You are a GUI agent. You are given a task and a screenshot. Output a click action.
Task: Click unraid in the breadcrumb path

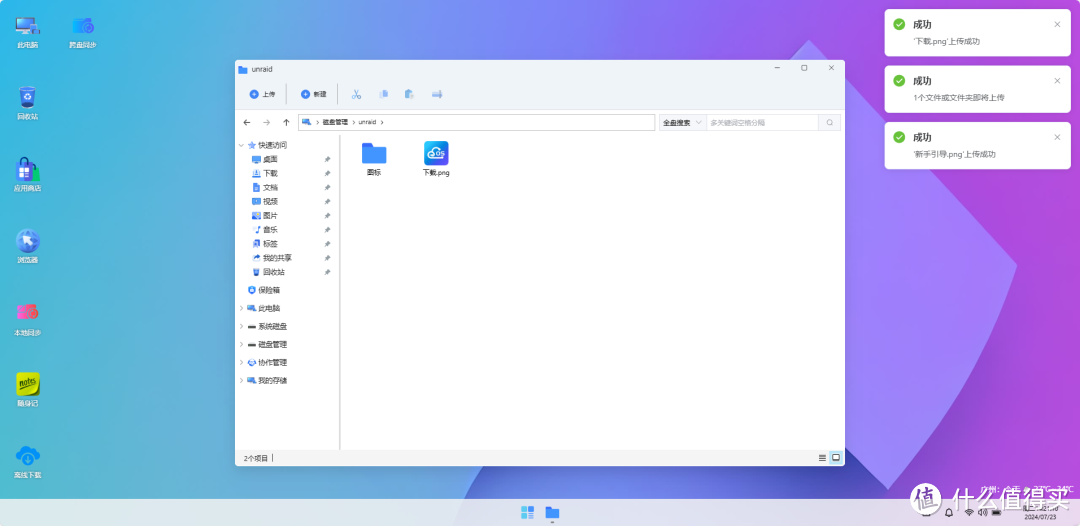click(368, 123)
